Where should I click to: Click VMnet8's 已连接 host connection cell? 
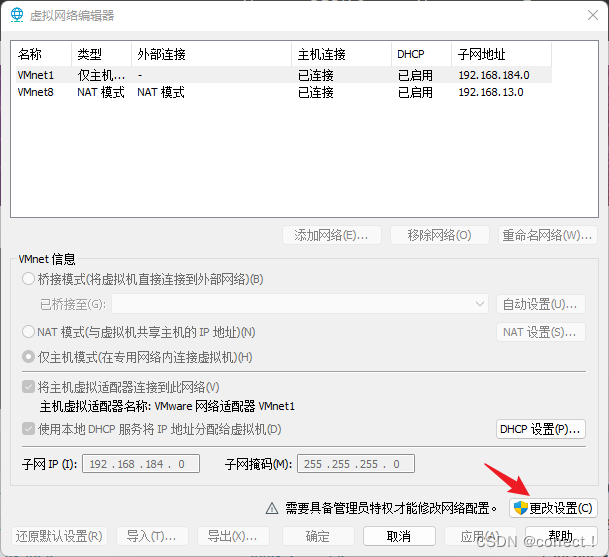point(316,92)
